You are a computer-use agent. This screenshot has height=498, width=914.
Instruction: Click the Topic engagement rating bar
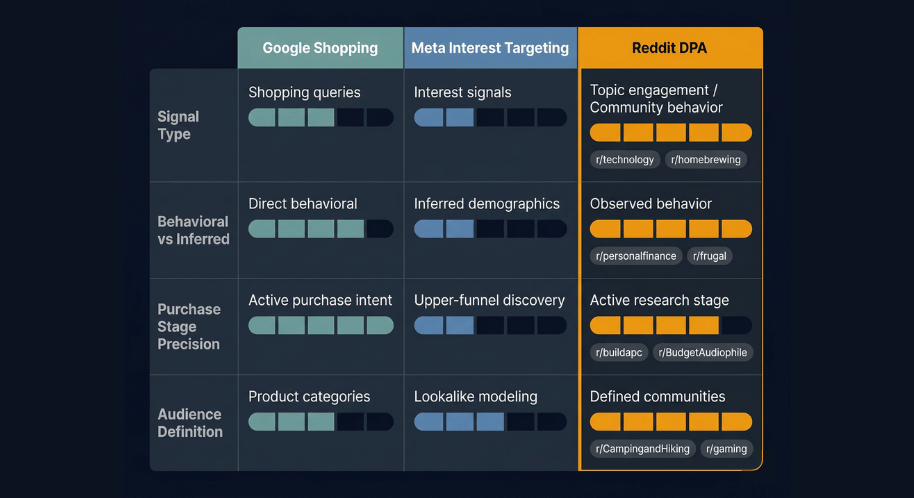(671, 132)
